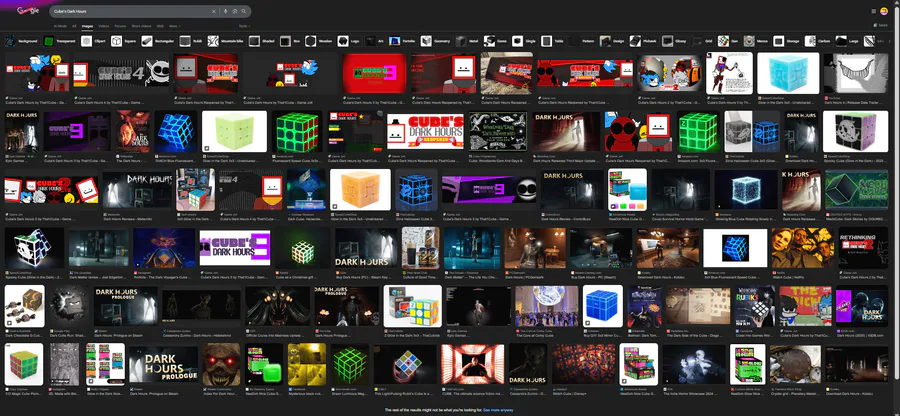Open the blue mirror cube thumbnail

tap(603, 306)
